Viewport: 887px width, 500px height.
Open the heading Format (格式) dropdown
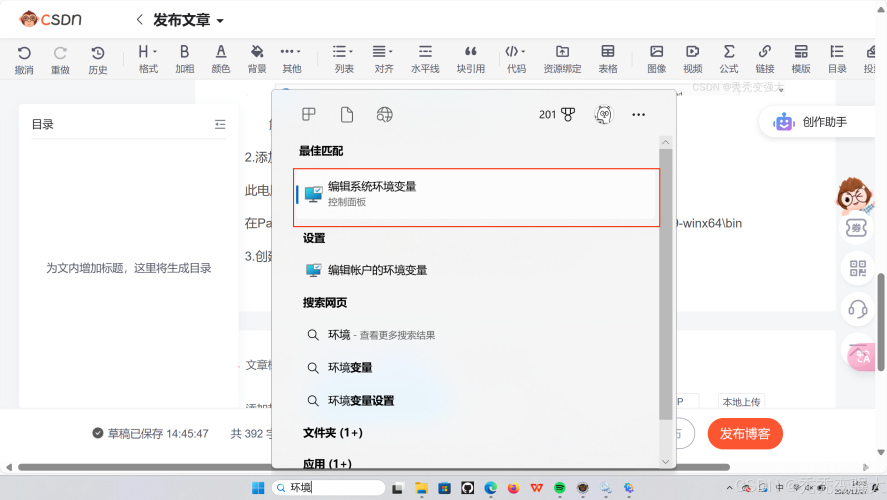(x=148, y=59)
